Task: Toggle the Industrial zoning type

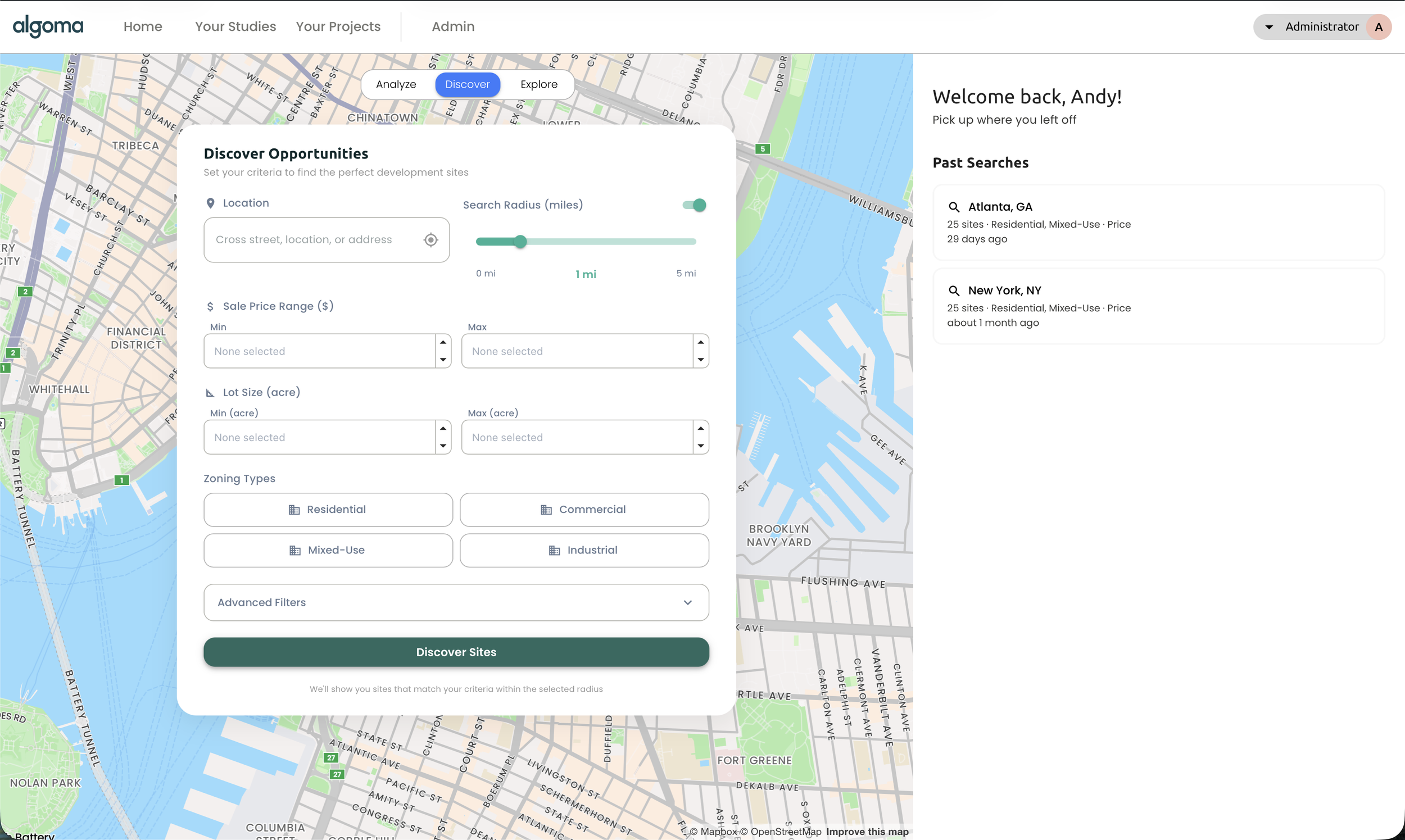Action: (584, 550)
